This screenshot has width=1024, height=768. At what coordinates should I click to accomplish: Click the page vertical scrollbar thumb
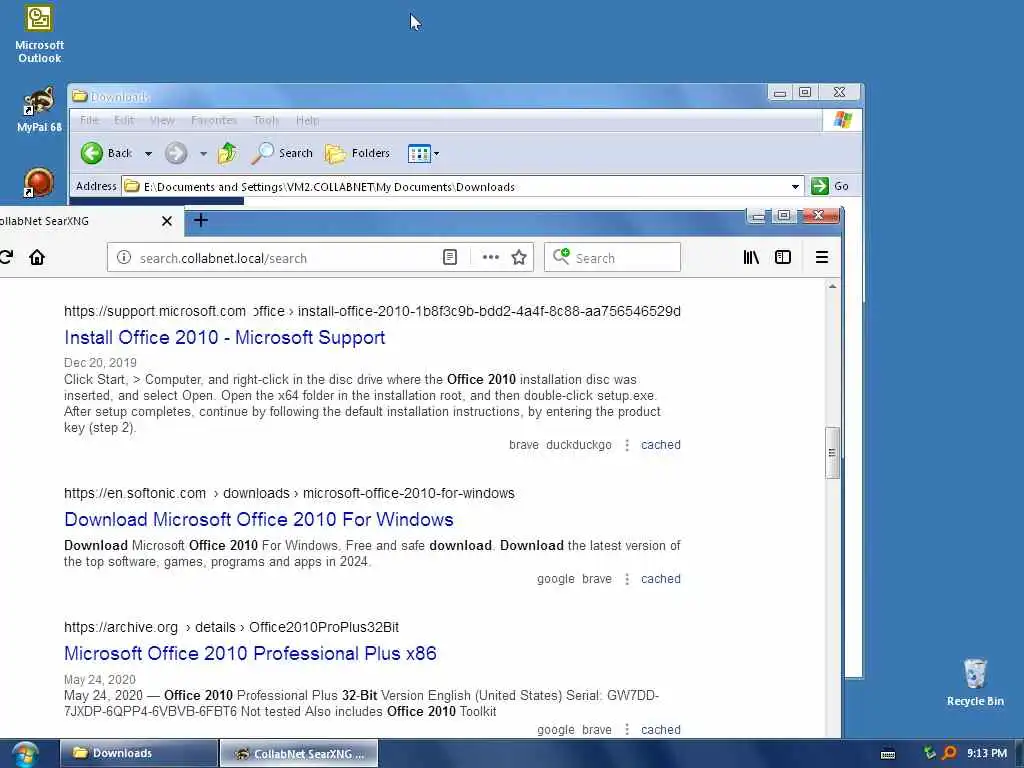pos(832,453)
